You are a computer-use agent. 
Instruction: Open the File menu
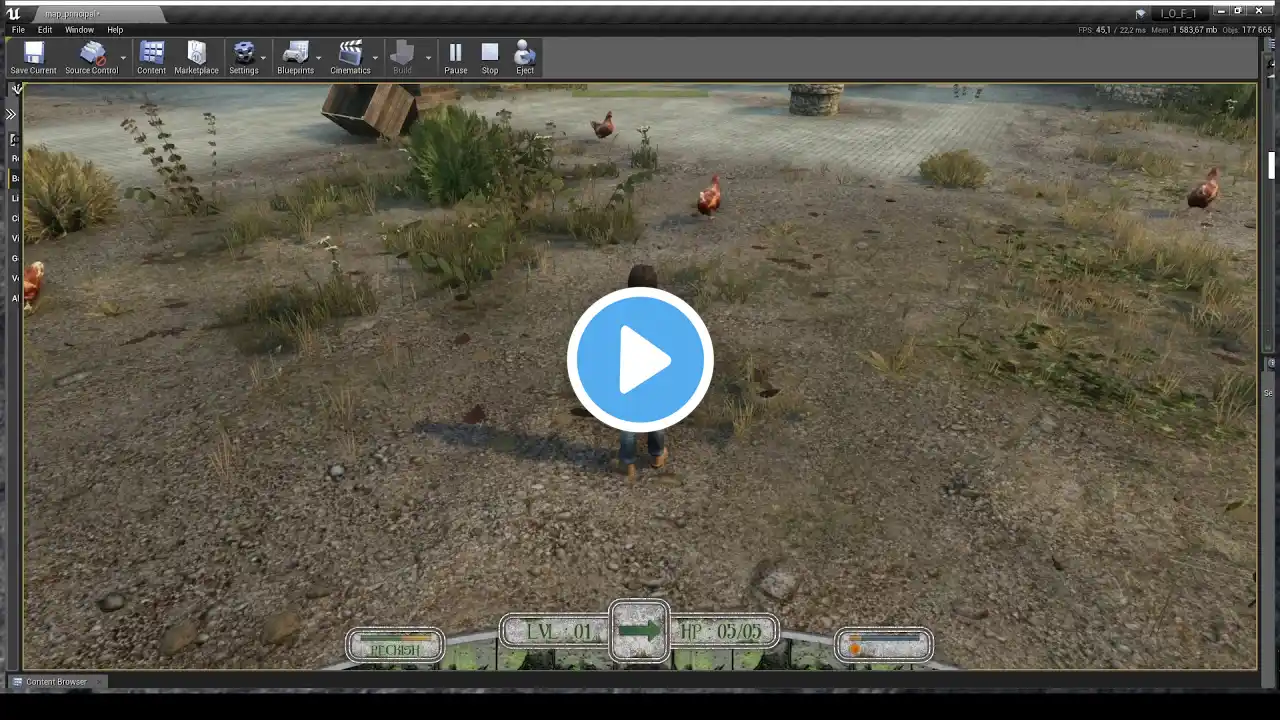pyautogui.click(x=18, y=30)
